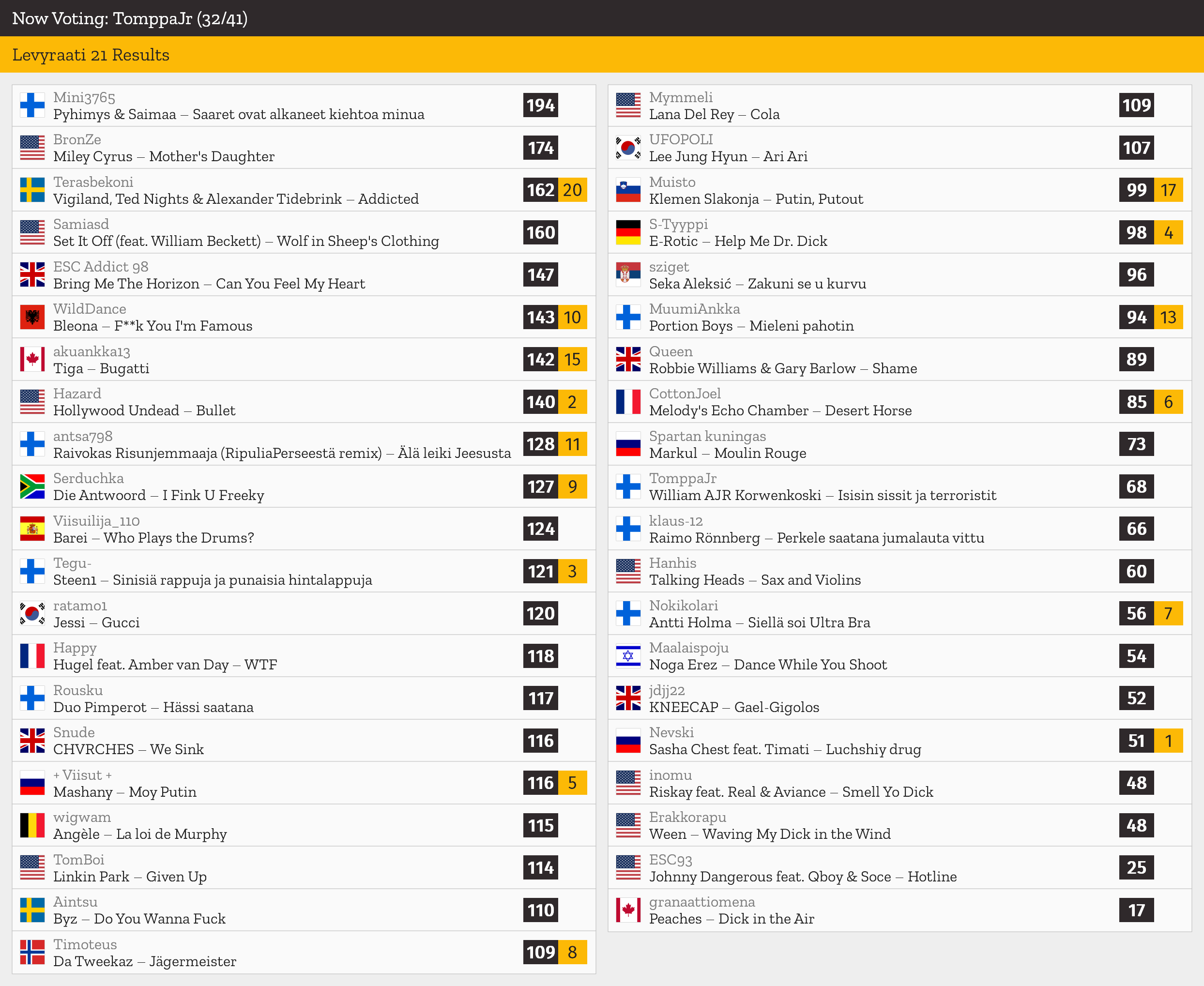Click the 'Levyraati 21 Results' title
This screenshot has height=986, width=1204.
[91, 55]
